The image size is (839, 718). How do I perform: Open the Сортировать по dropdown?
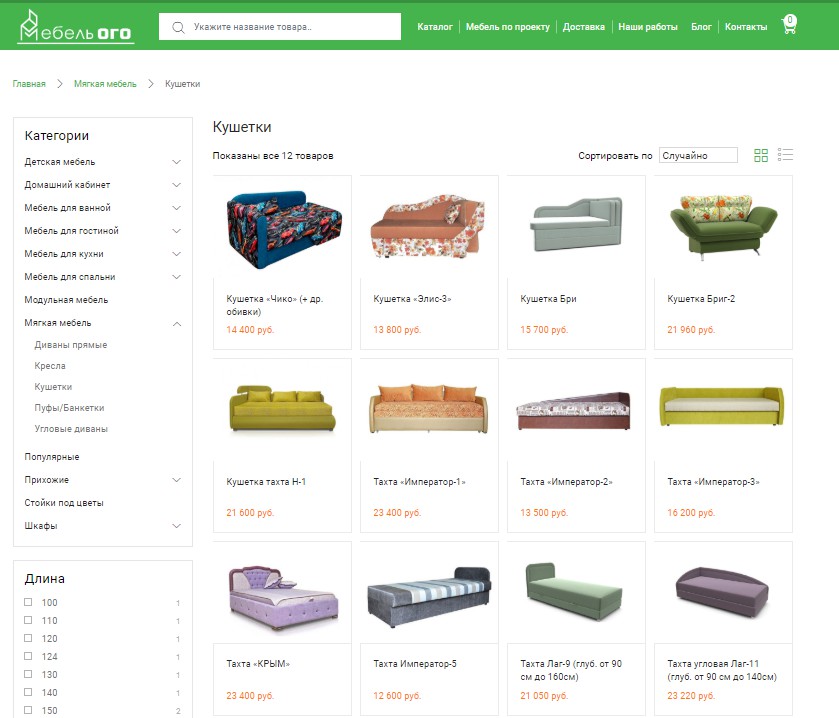[x=698, y=155]
